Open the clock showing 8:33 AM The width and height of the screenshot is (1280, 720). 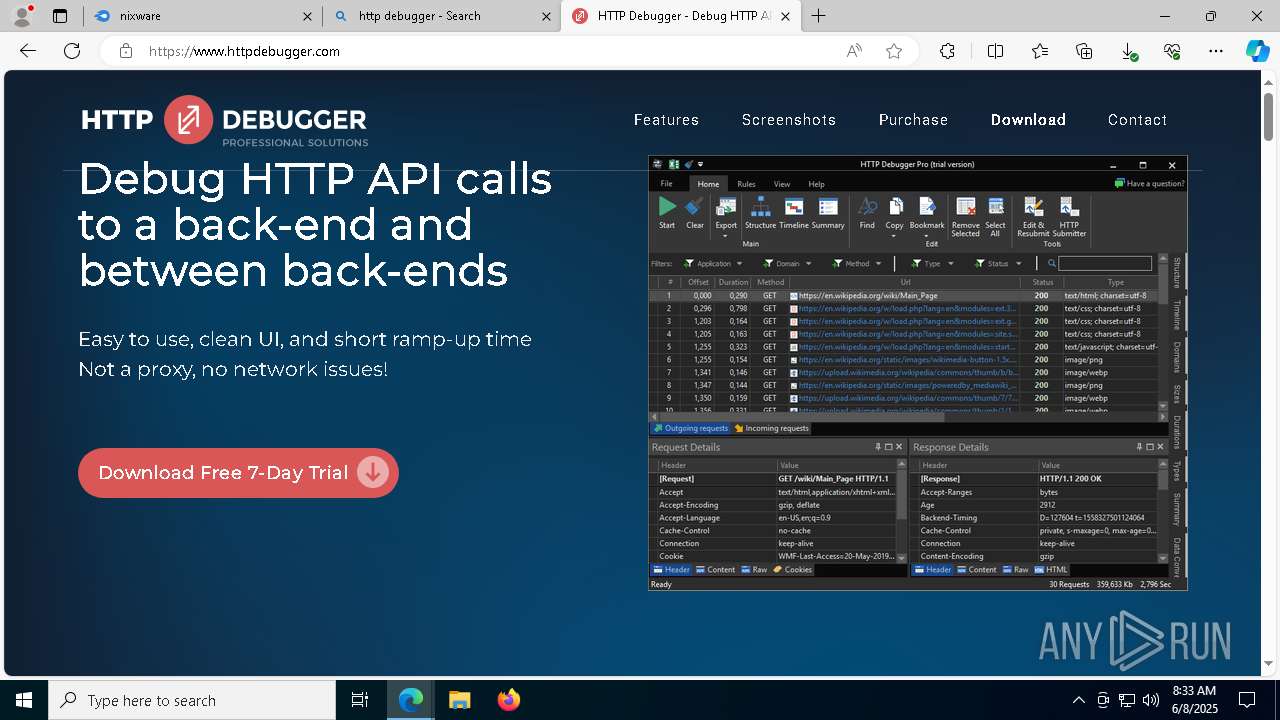1194,700
